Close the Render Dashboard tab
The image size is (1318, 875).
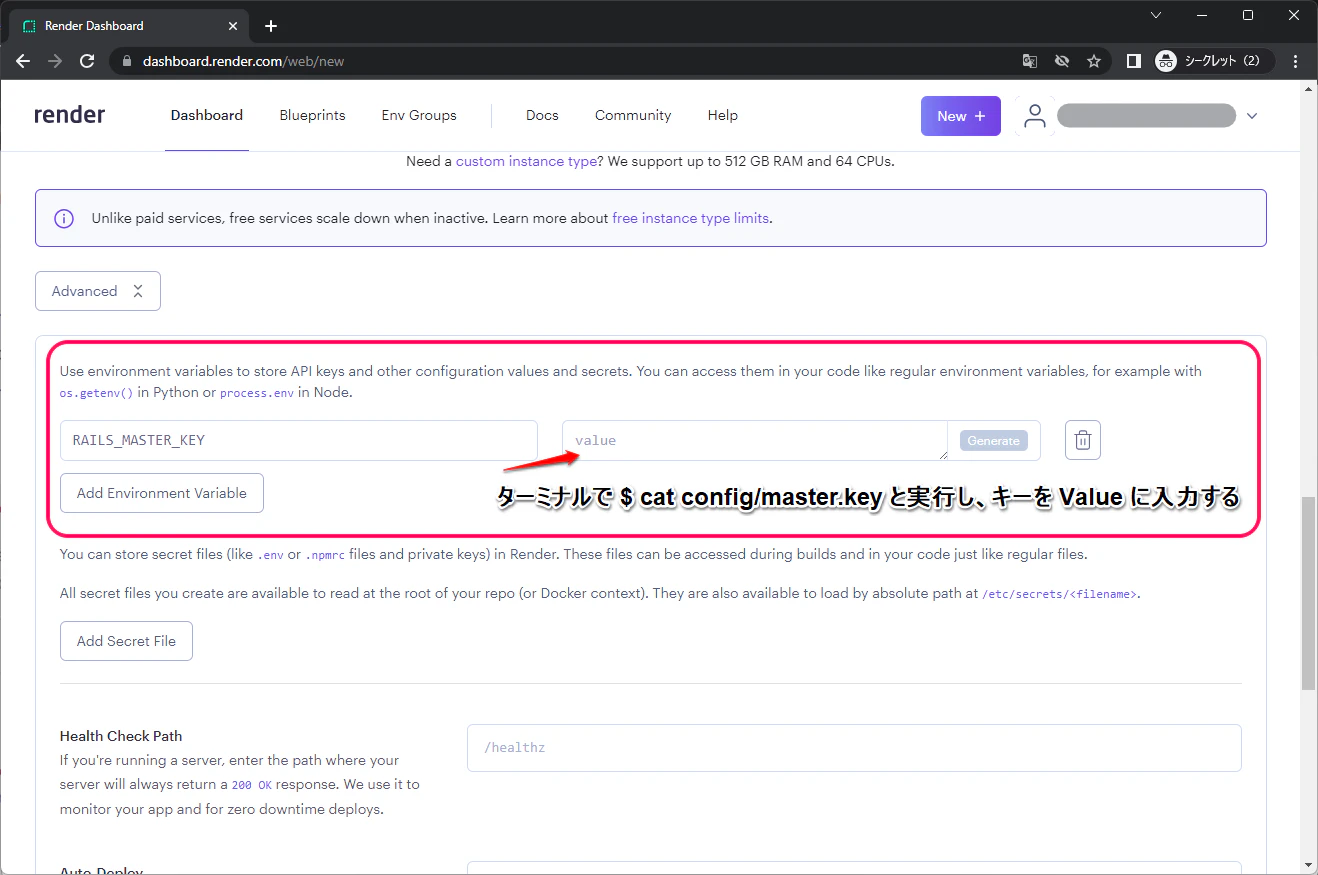(233, 26)
